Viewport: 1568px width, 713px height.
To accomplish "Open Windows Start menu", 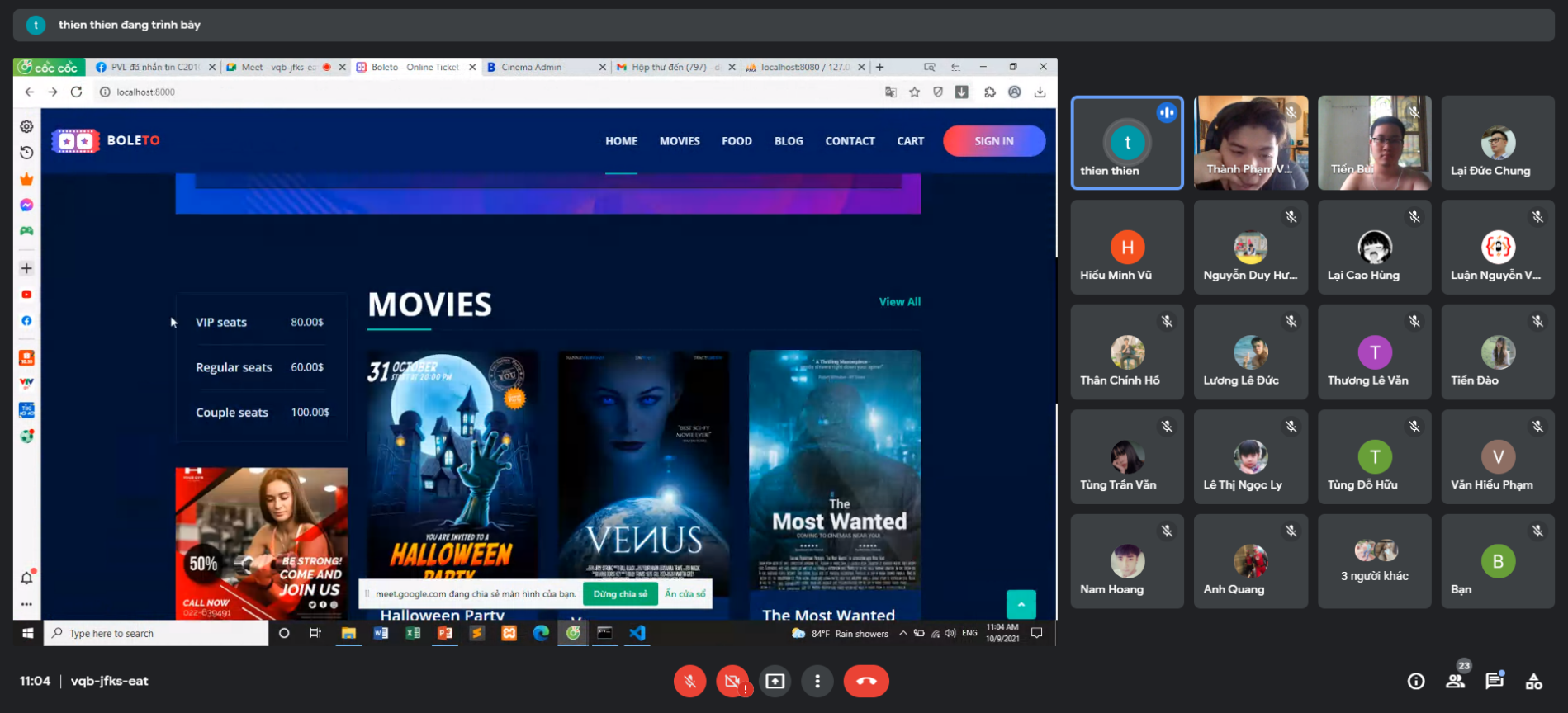I will click(27, 633).
